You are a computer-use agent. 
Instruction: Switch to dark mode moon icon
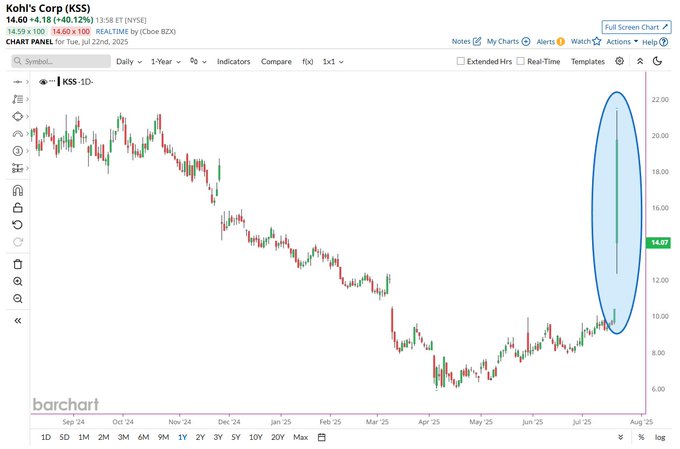click(x=657, y=61)
